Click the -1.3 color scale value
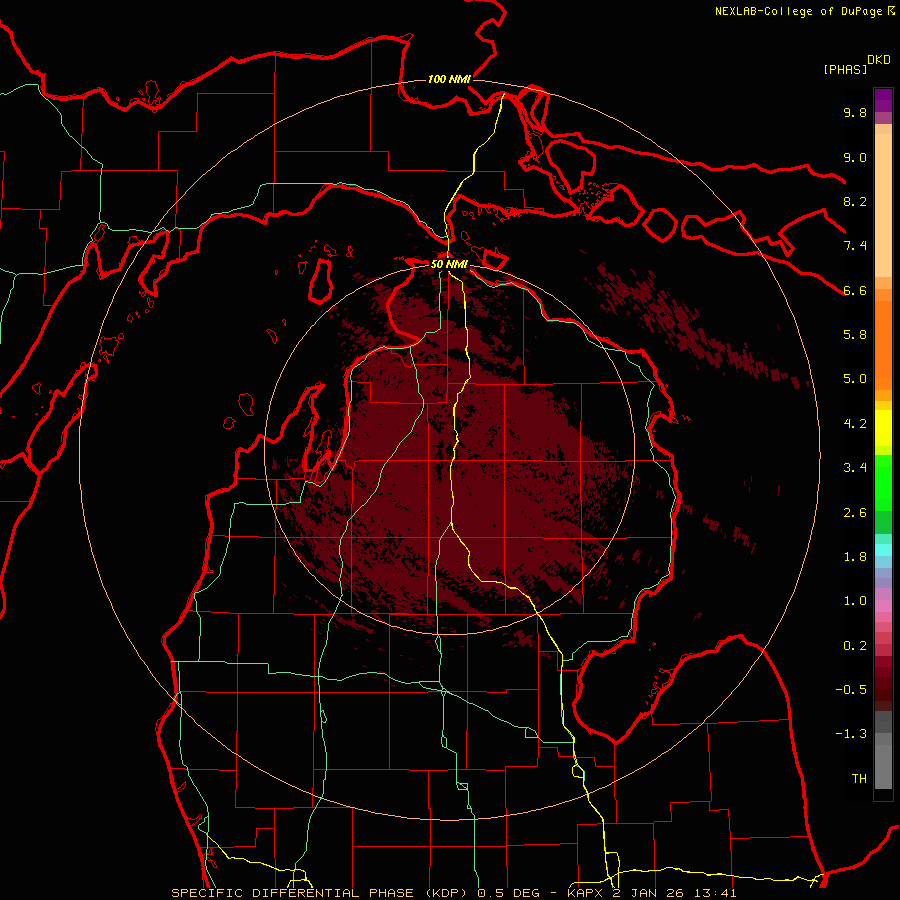 tap(851, 734)
